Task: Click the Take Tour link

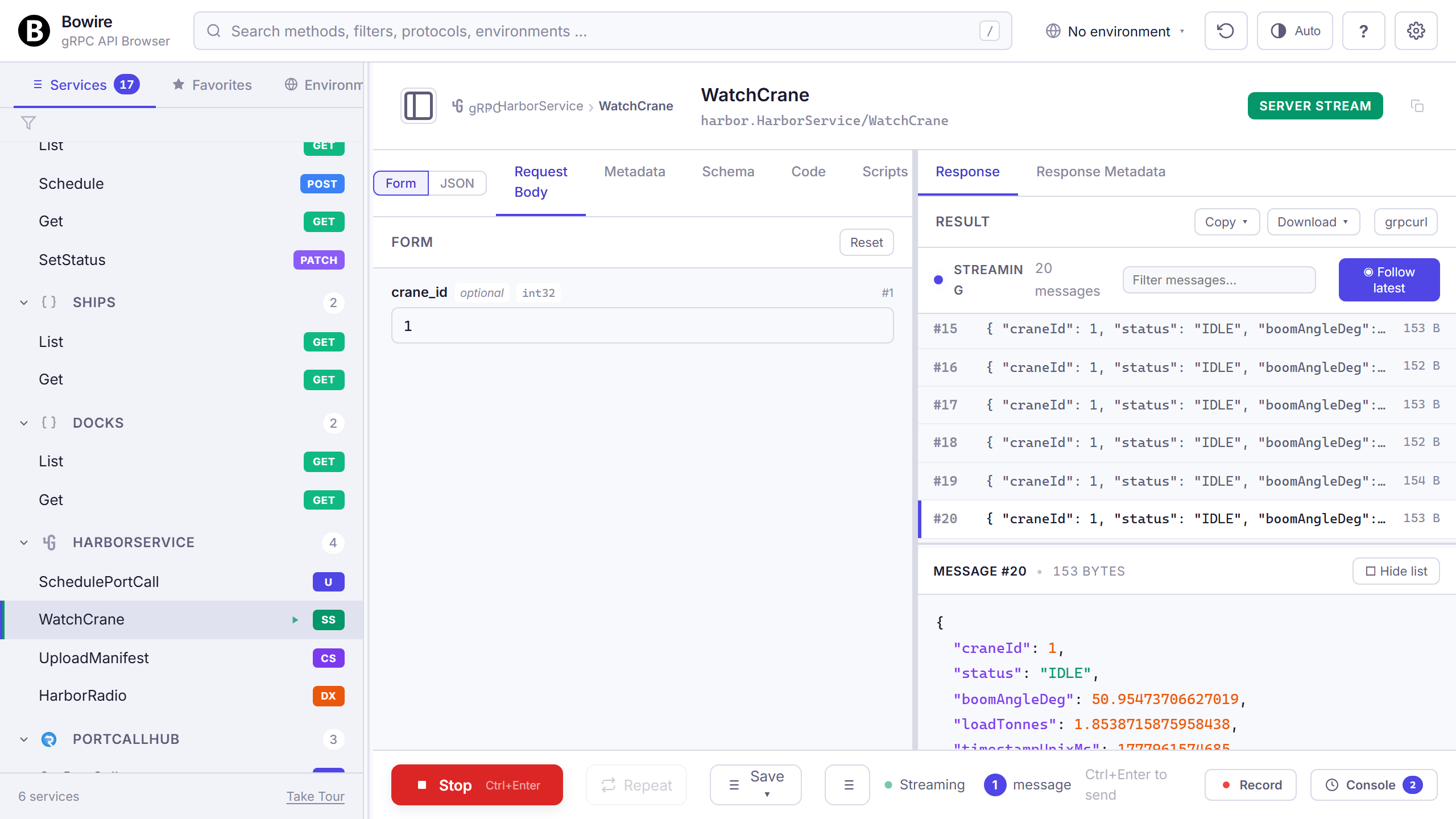Action: (315, 796)
